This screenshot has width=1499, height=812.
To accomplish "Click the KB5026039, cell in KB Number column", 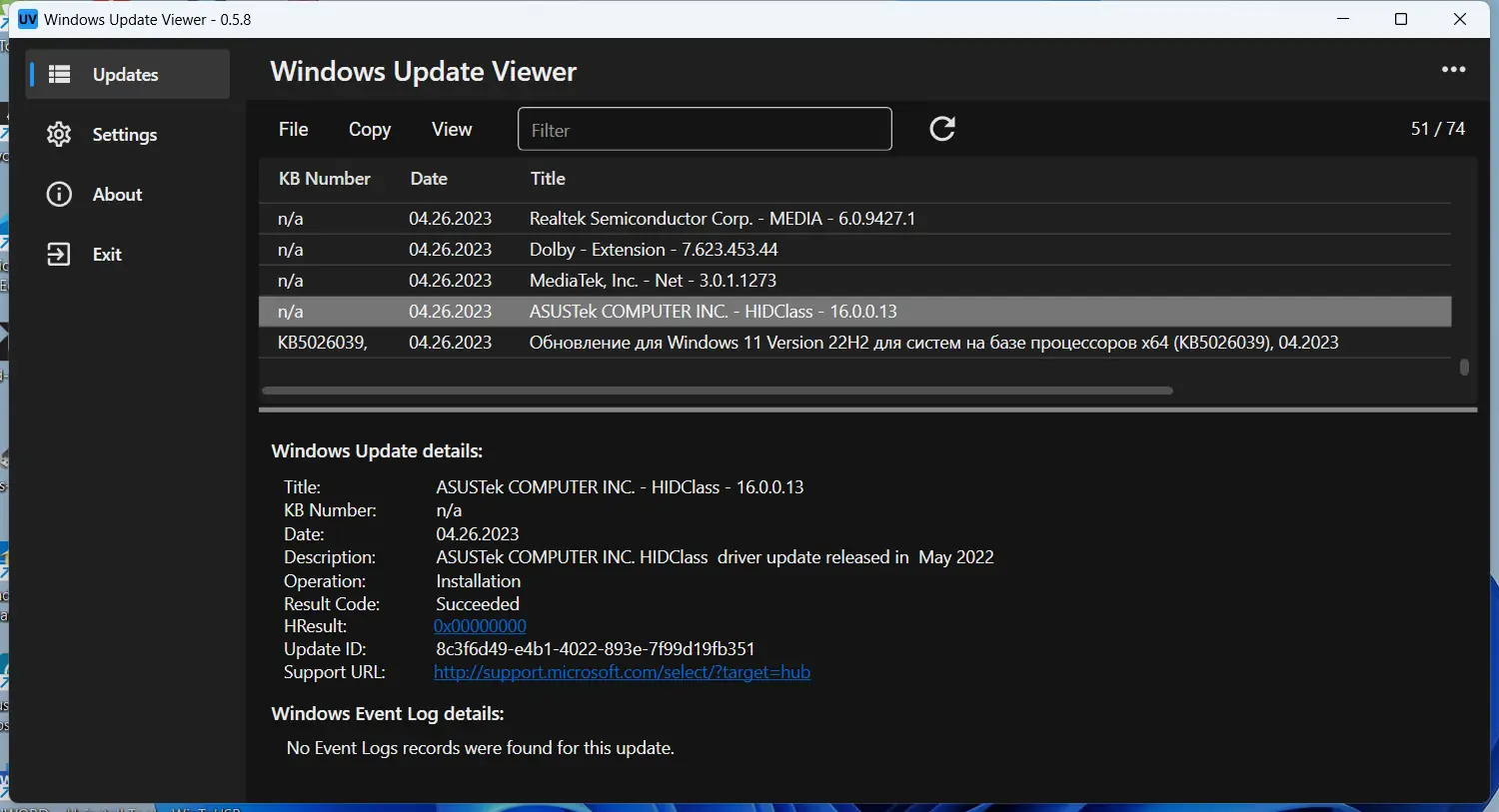I will [323, 343].
